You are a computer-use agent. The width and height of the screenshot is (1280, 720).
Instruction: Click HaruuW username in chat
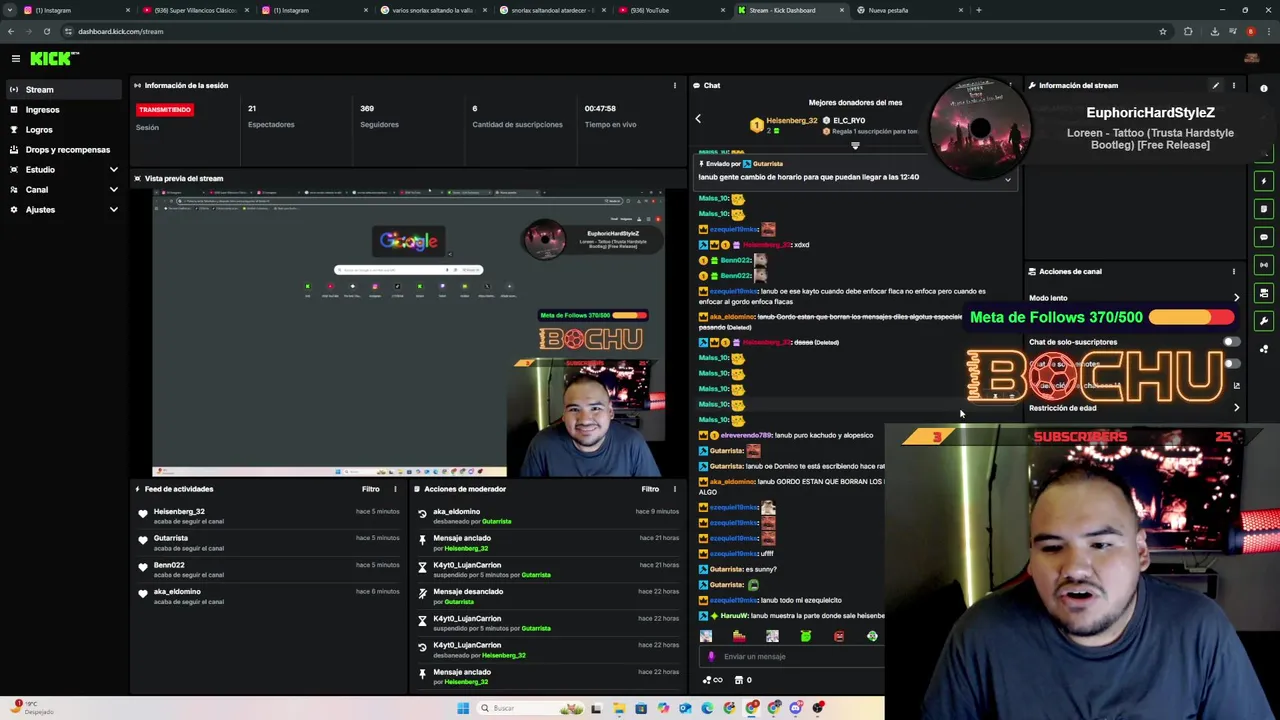click(x=734, y=615)
